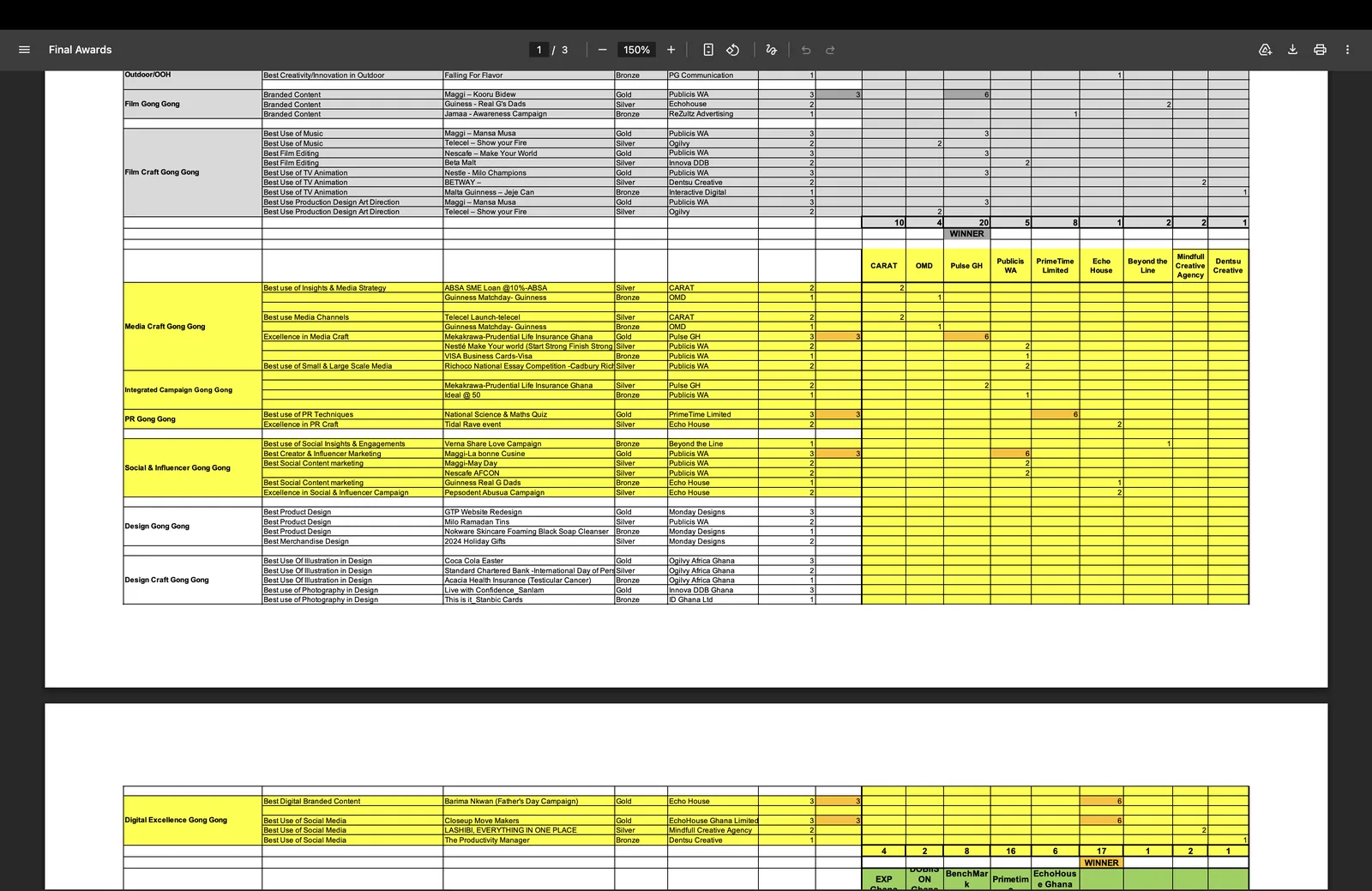Click the first WINNER label under total 20
Image resolution: width=1372 pixels, height=891 pixels.
[966, 233]
